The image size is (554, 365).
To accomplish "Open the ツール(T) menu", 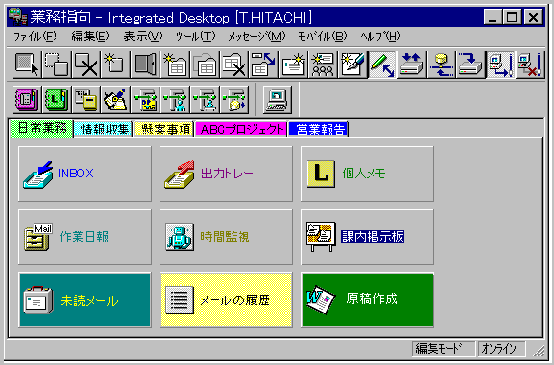I will tap(195, 36).
